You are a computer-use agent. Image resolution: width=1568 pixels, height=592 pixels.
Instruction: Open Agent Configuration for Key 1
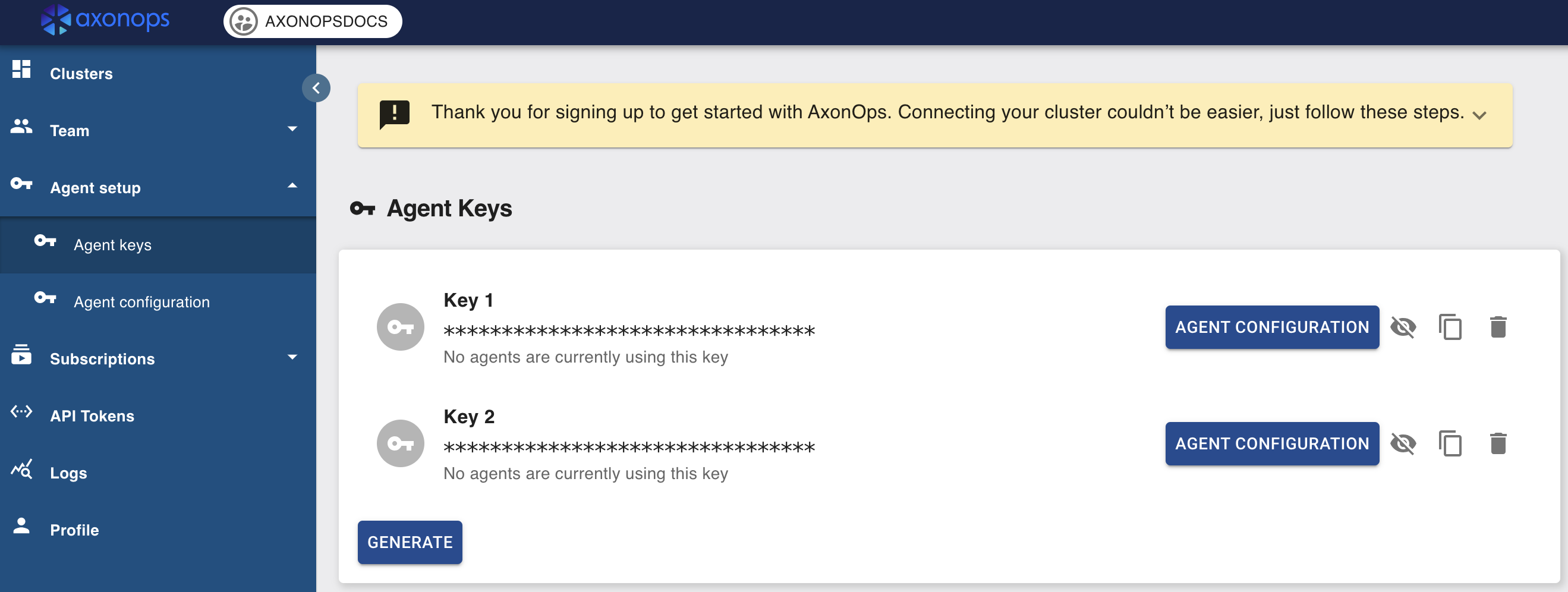click(1271, 327)
